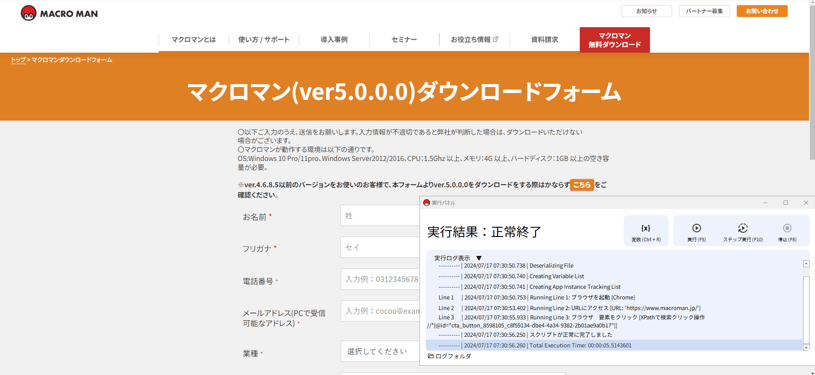815x375 pixels.
Task: Select the Creating Variable List log row
Action: tap(613, 276)
